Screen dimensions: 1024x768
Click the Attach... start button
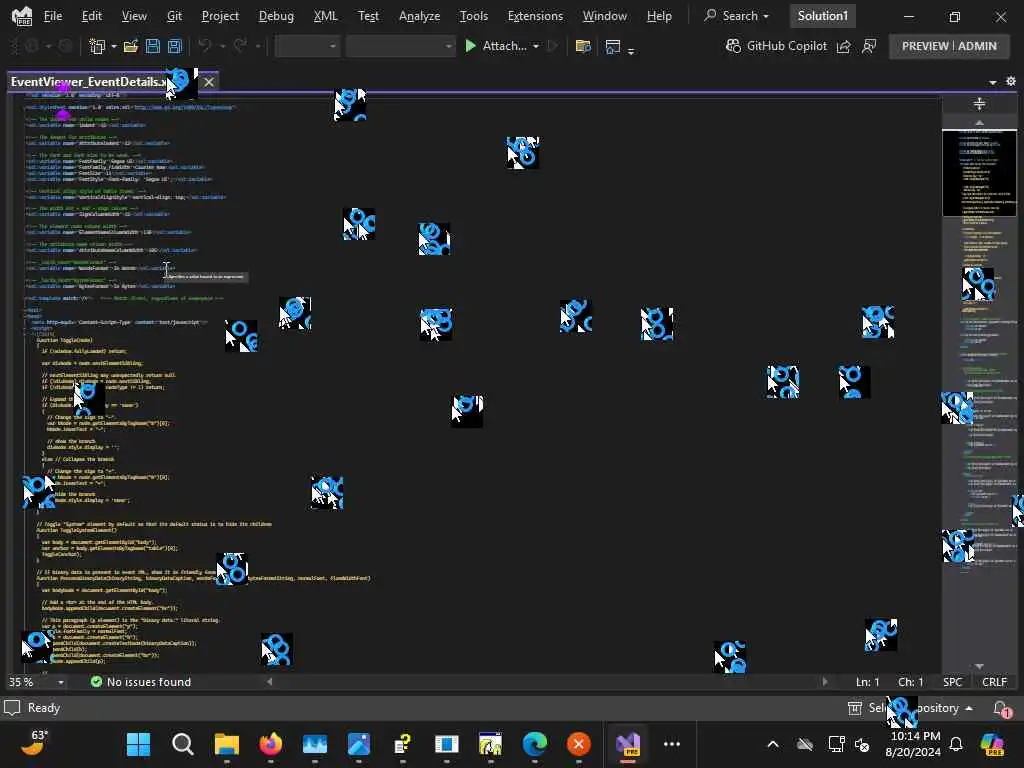click(x=496, y=46)
